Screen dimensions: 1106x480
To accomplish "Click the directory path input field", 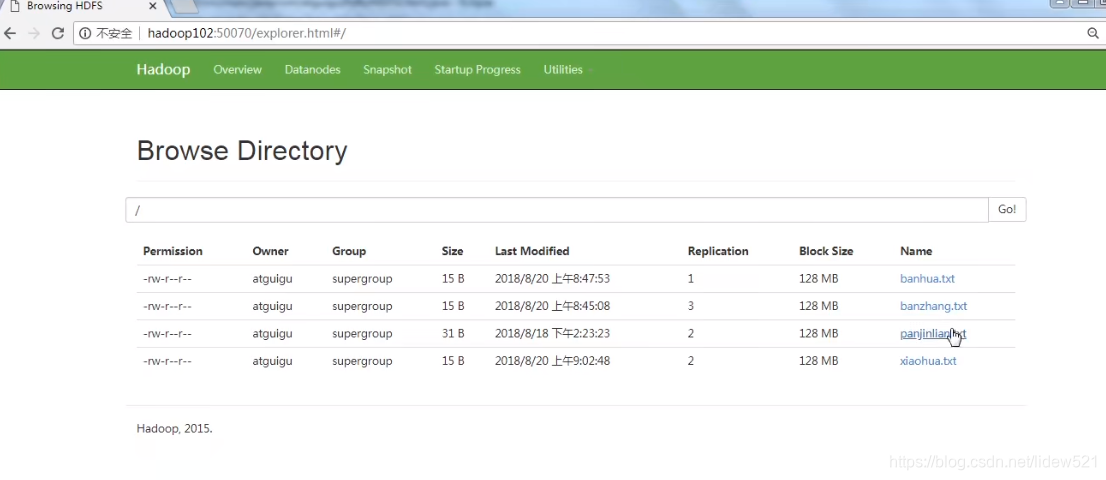I will [557, 210].
